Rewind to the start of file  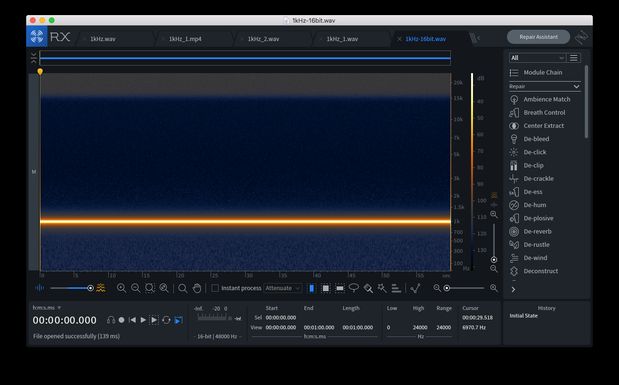132,320
